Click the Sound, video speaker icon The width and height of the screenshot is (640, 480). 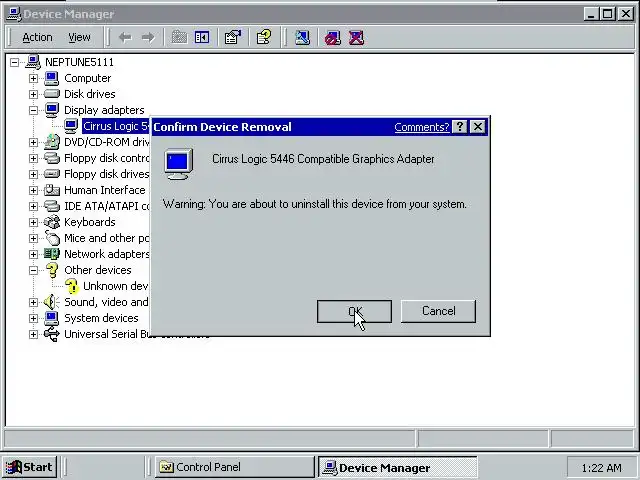[x=51, y=302]
